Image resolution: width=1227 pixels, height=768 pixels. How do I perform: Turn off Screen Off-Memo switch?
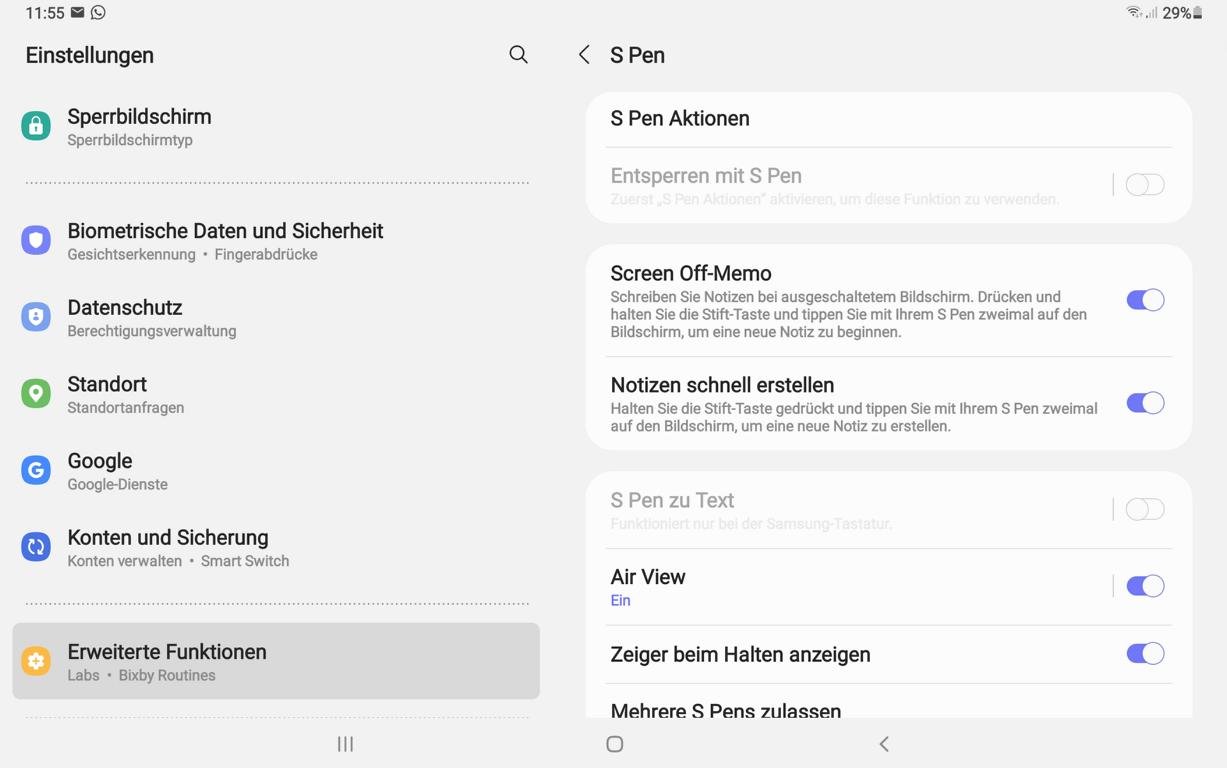pyautogui.click(x=1145, y=300)
